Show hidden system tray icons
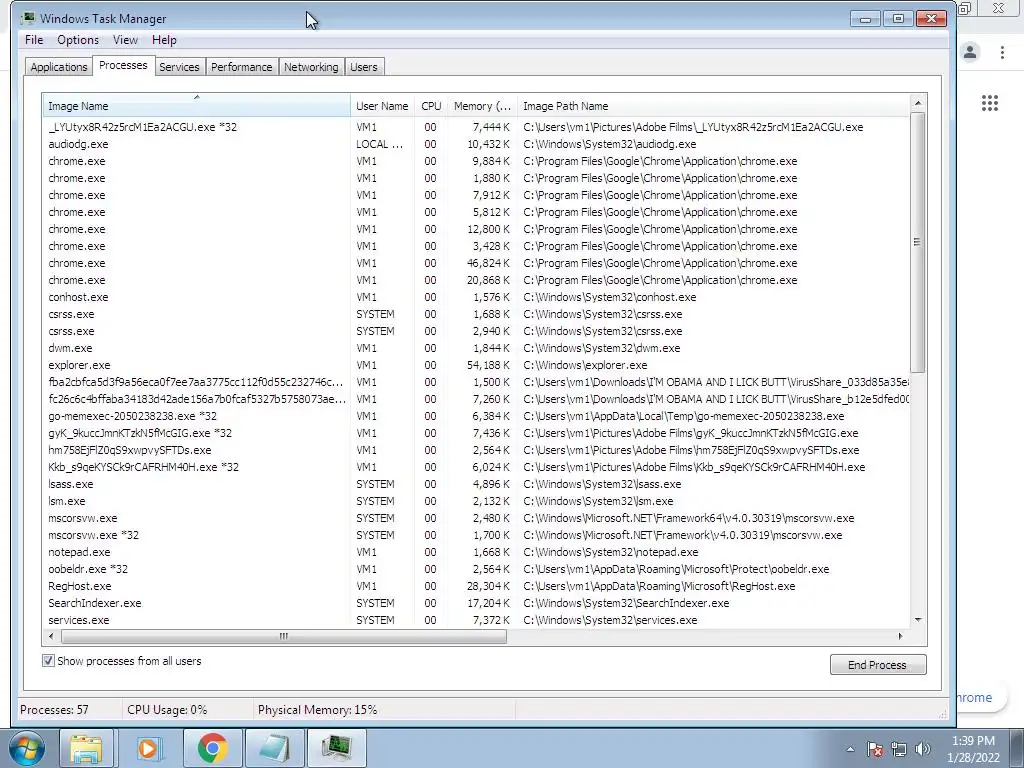Viewport: 1024px width, 768px height. [x=850, y=749]
